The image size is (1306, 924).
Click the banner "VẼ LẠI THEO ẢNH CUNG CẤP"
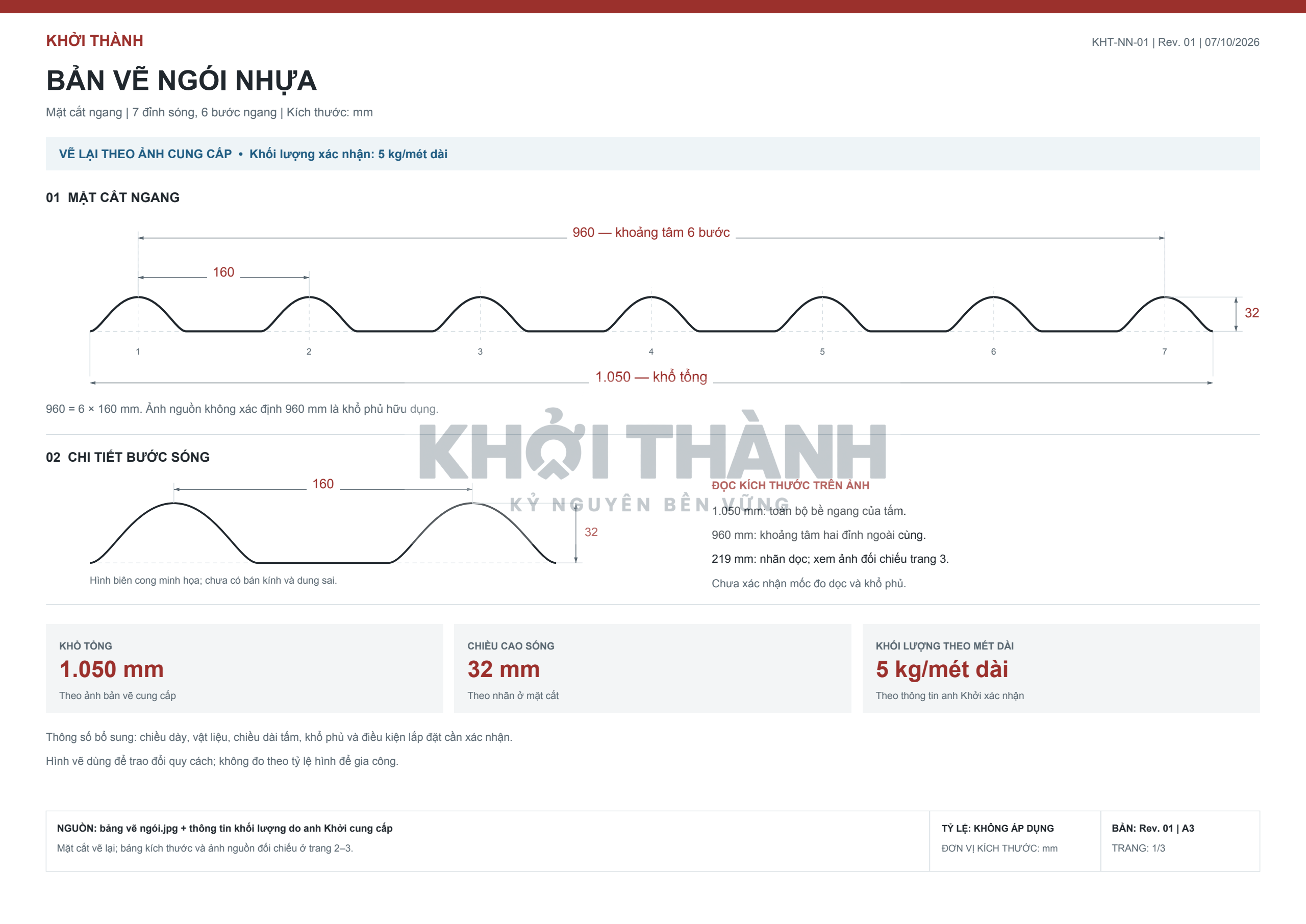pos(145,154)
